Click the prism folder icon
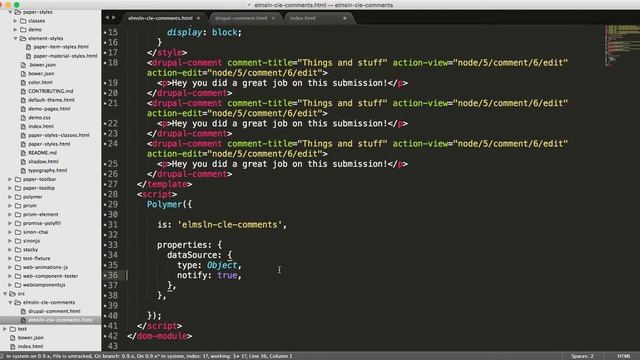Screen dimensions: 640x360 click(18, 206)
